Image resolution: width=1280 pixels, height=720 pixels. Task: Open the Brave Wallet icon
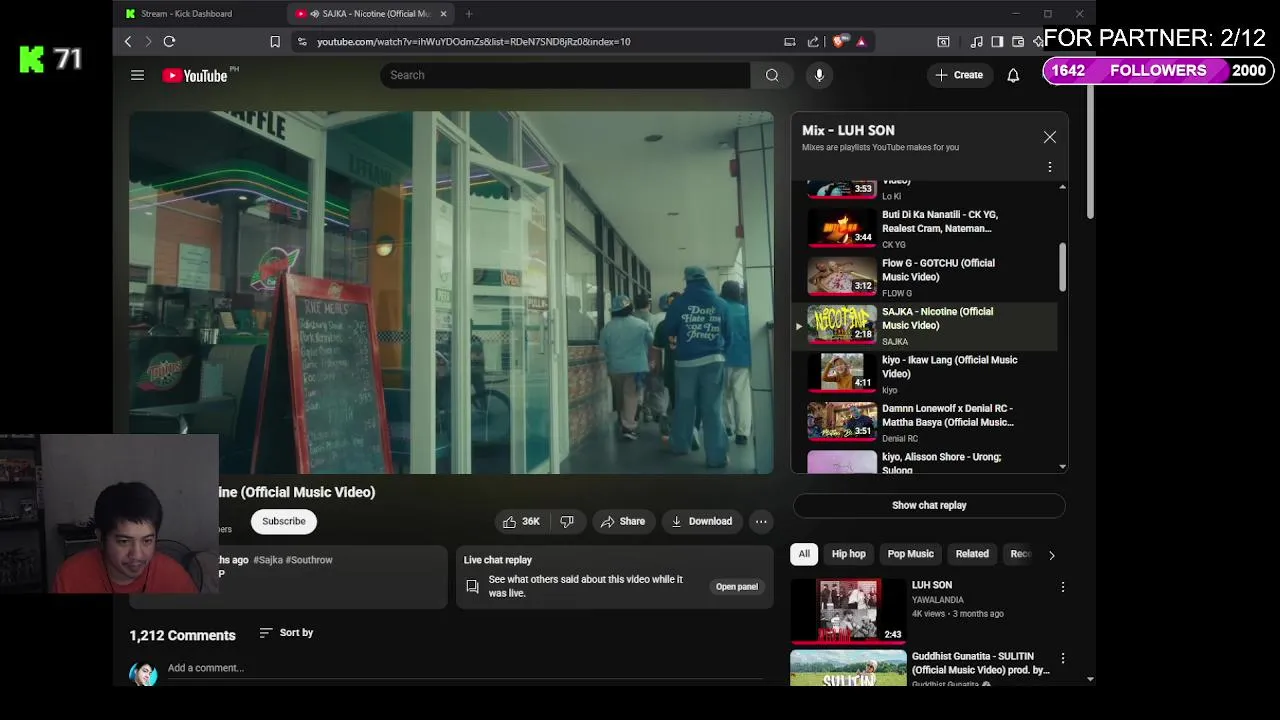point(1018,41)
